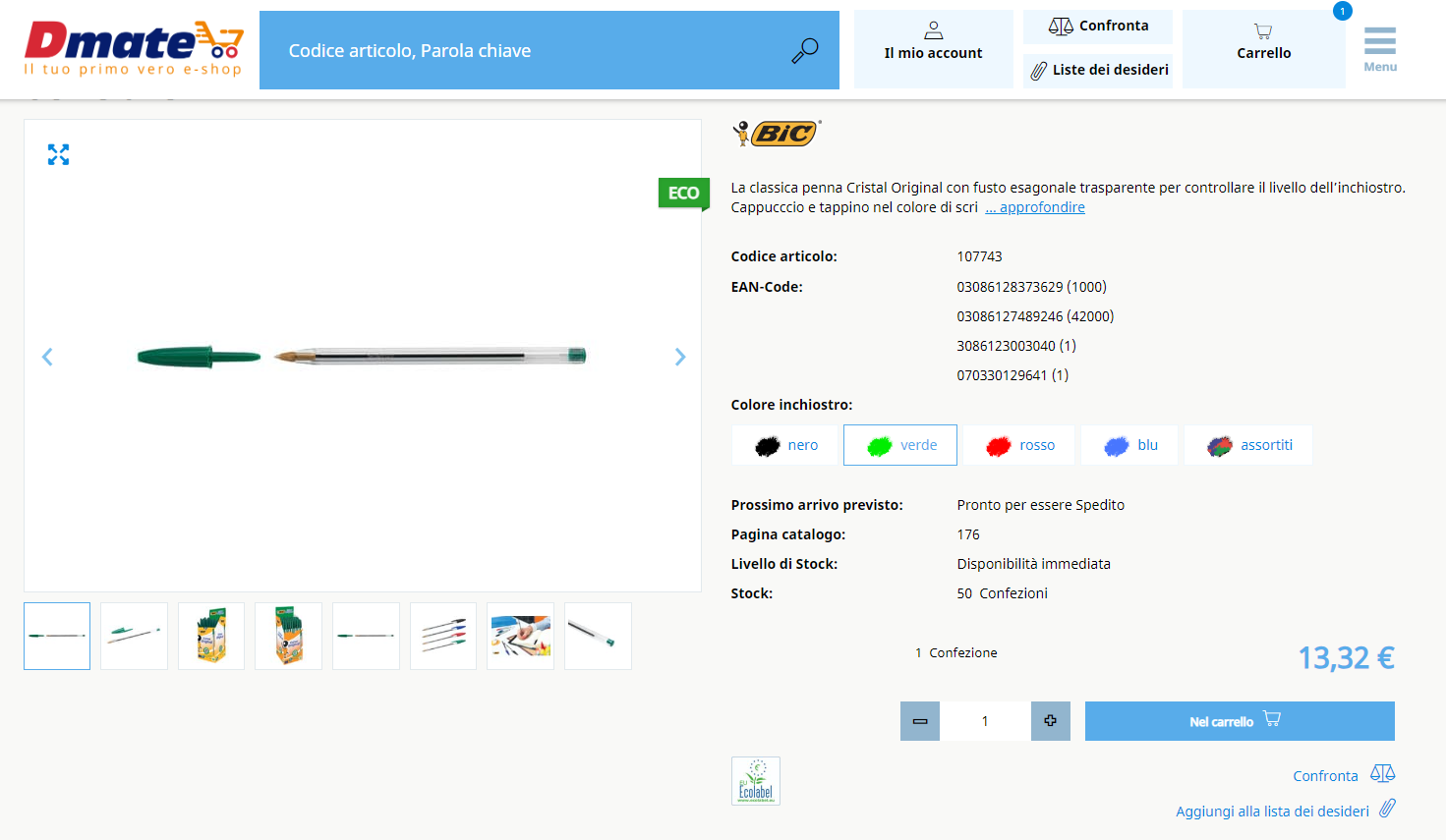
Task: Select rosso ink color
Action: pyautogui.click(x=1018, y=445)
